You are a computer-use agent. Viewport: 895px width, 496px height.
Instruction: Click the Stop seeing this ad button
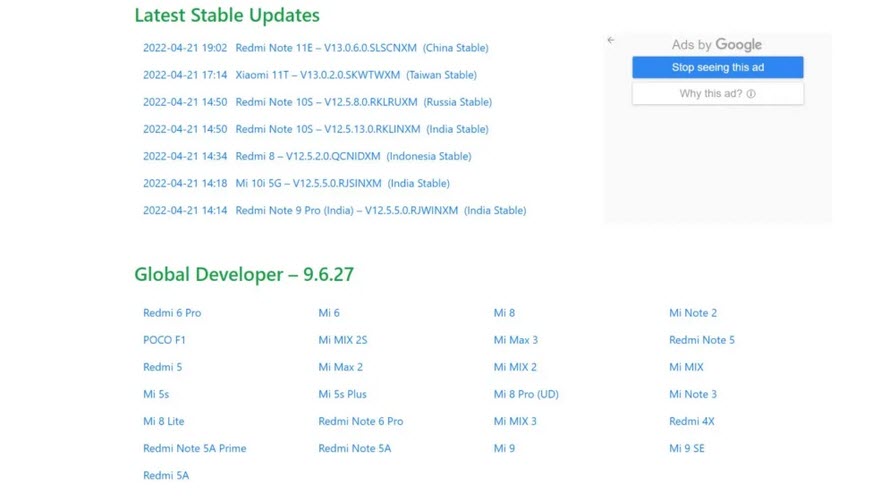pos(717,67)
